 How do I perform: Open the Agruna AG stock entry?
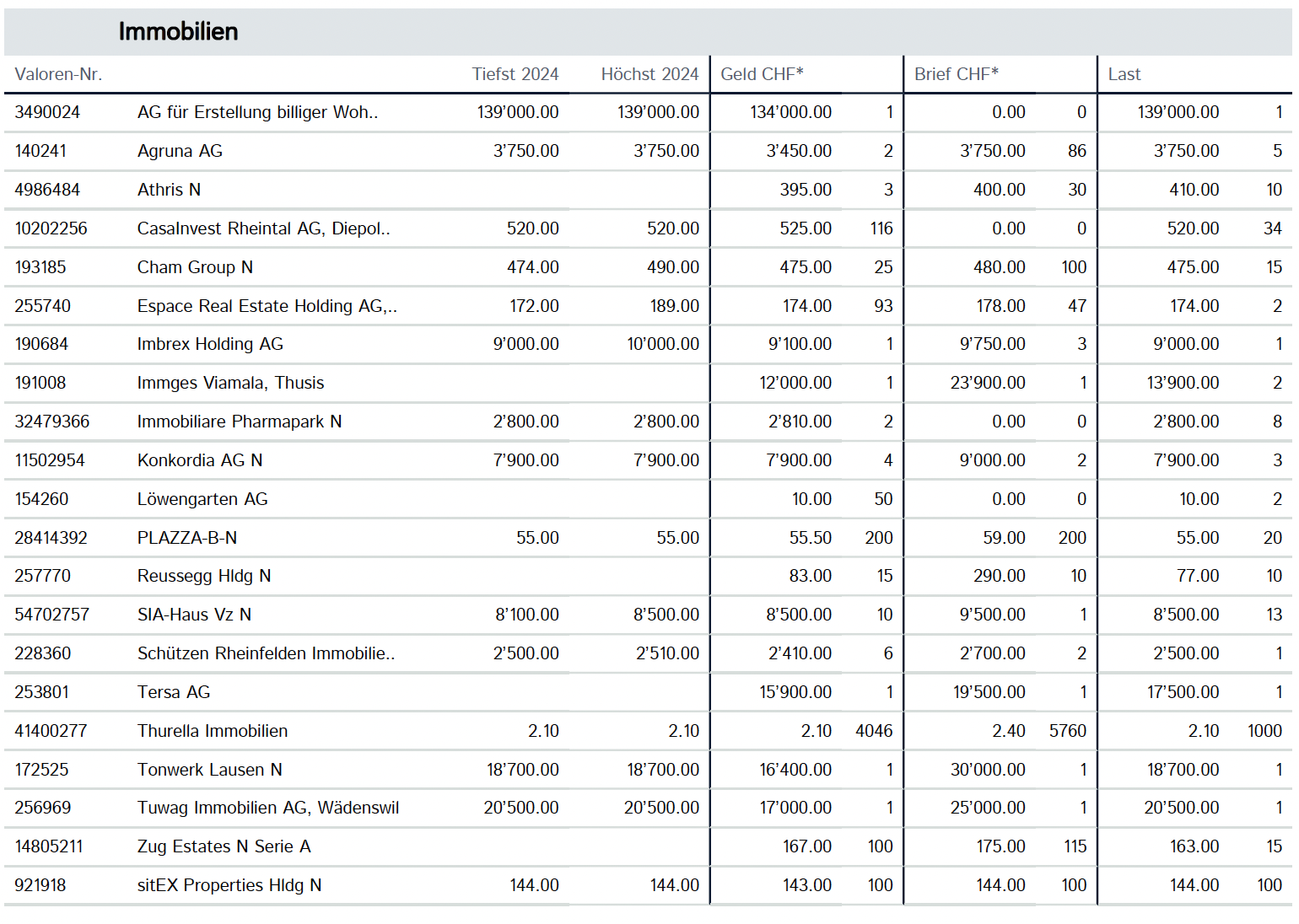pyautogui.click(x=180, y=151)
